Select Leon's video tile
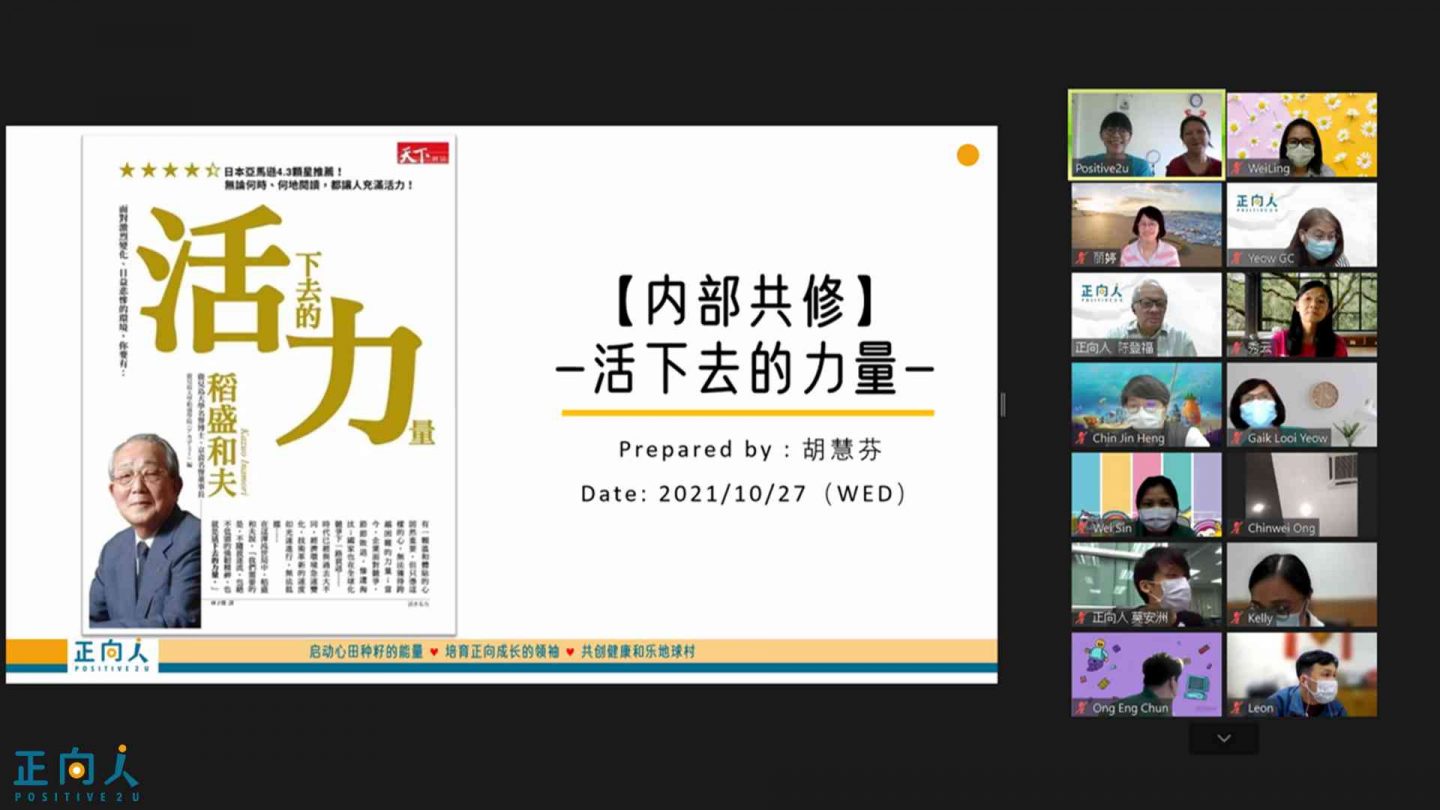The height and width of the screenshot is (810, 1440). point(1302,675)
